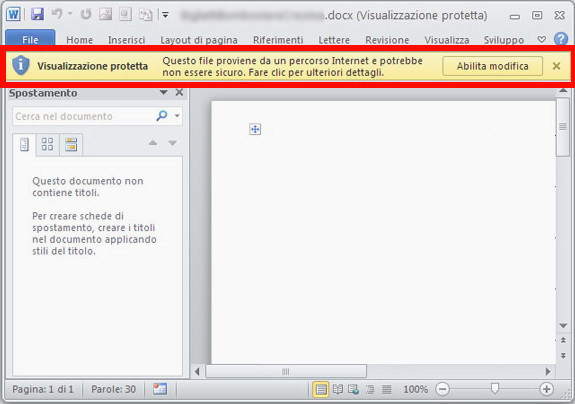Switch to Outline view
Viewport: 575px width, 404px height.
(370, 389)
